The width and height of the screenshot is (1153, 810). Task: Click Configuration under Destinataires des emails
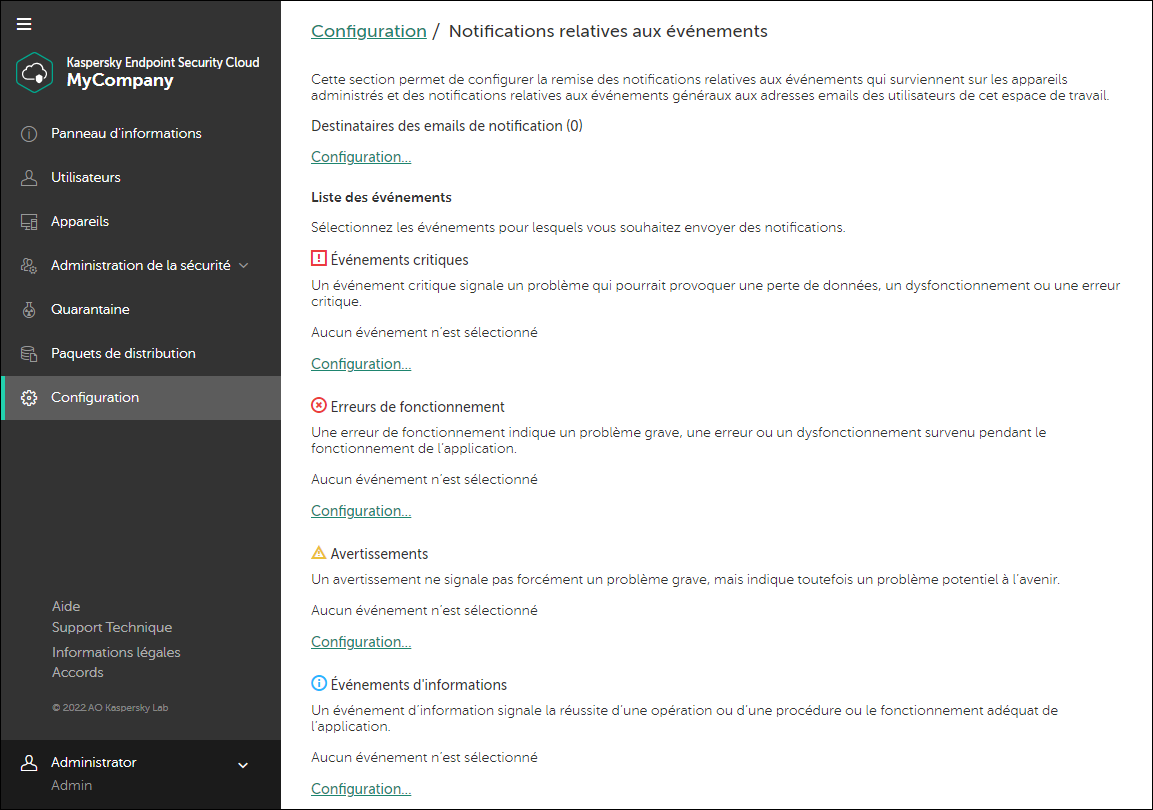360,156
